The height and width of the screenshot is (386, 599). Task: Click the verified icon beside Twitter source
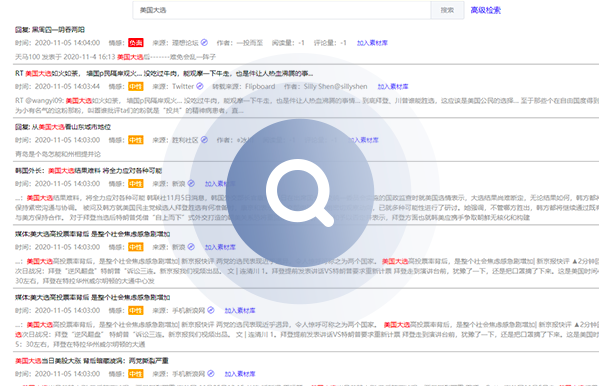point(200,86)
